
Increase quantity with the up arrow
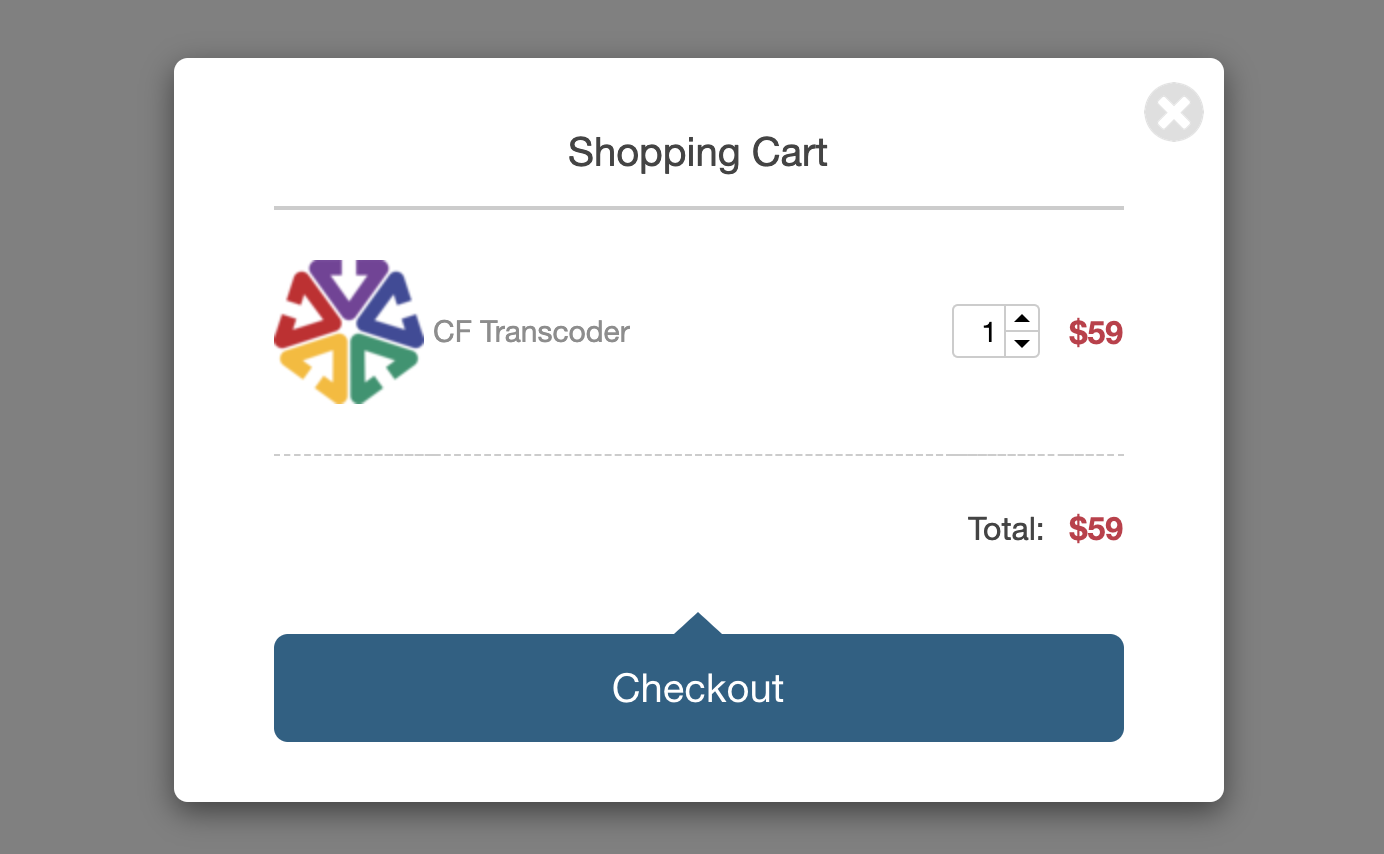click(x=1021, y=319)
